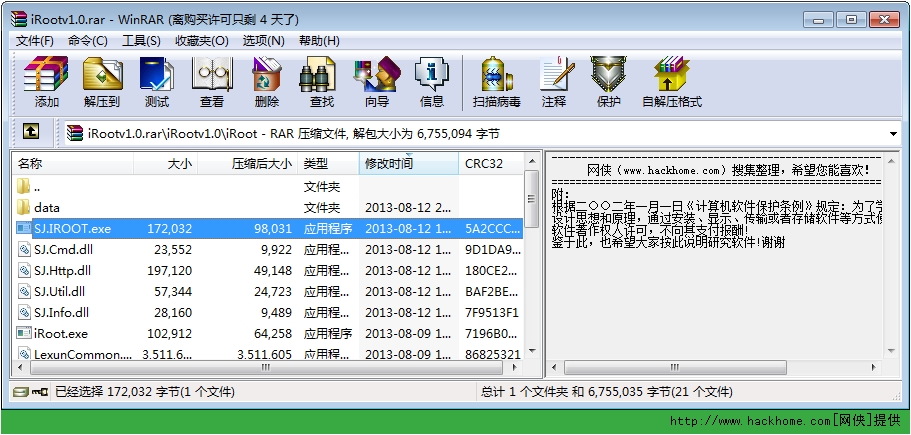The image size is (911, 435).
Task: Open the Help (帮助) menu
Action: (319, 41)
